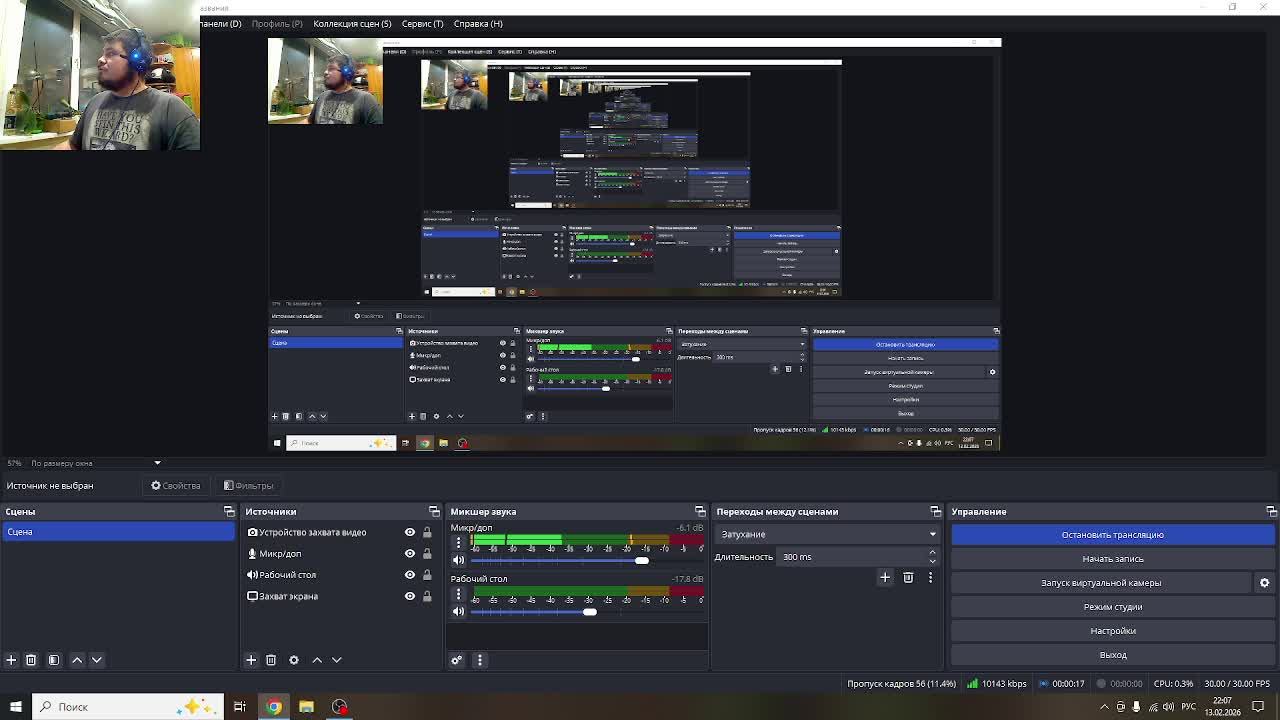
Task: Decrease transition duration with the down arrow
Action: click(932, 561)
